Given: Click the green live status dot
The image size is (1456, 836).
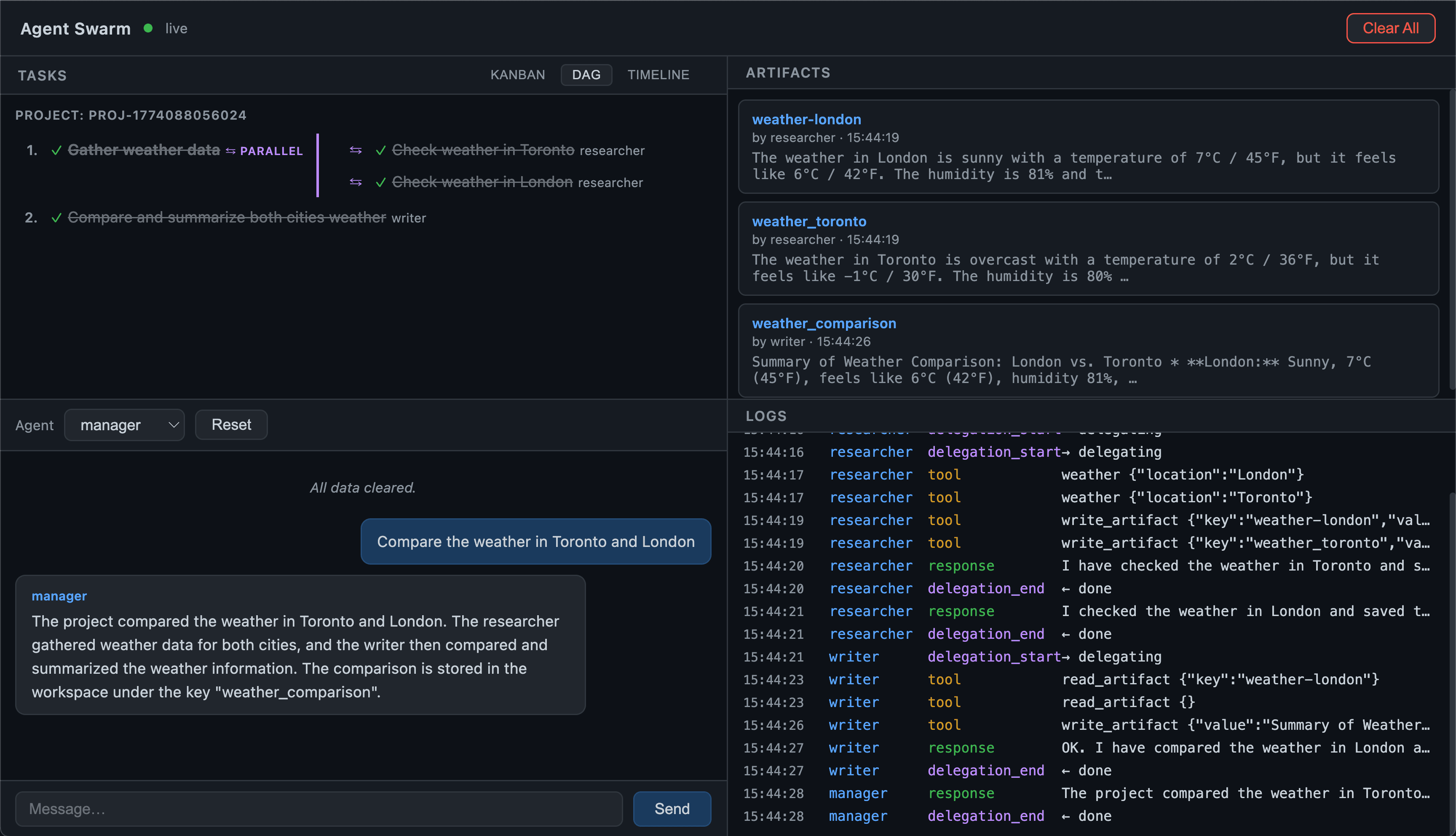Looking at the screenshot, I should (x=148, y=28).
